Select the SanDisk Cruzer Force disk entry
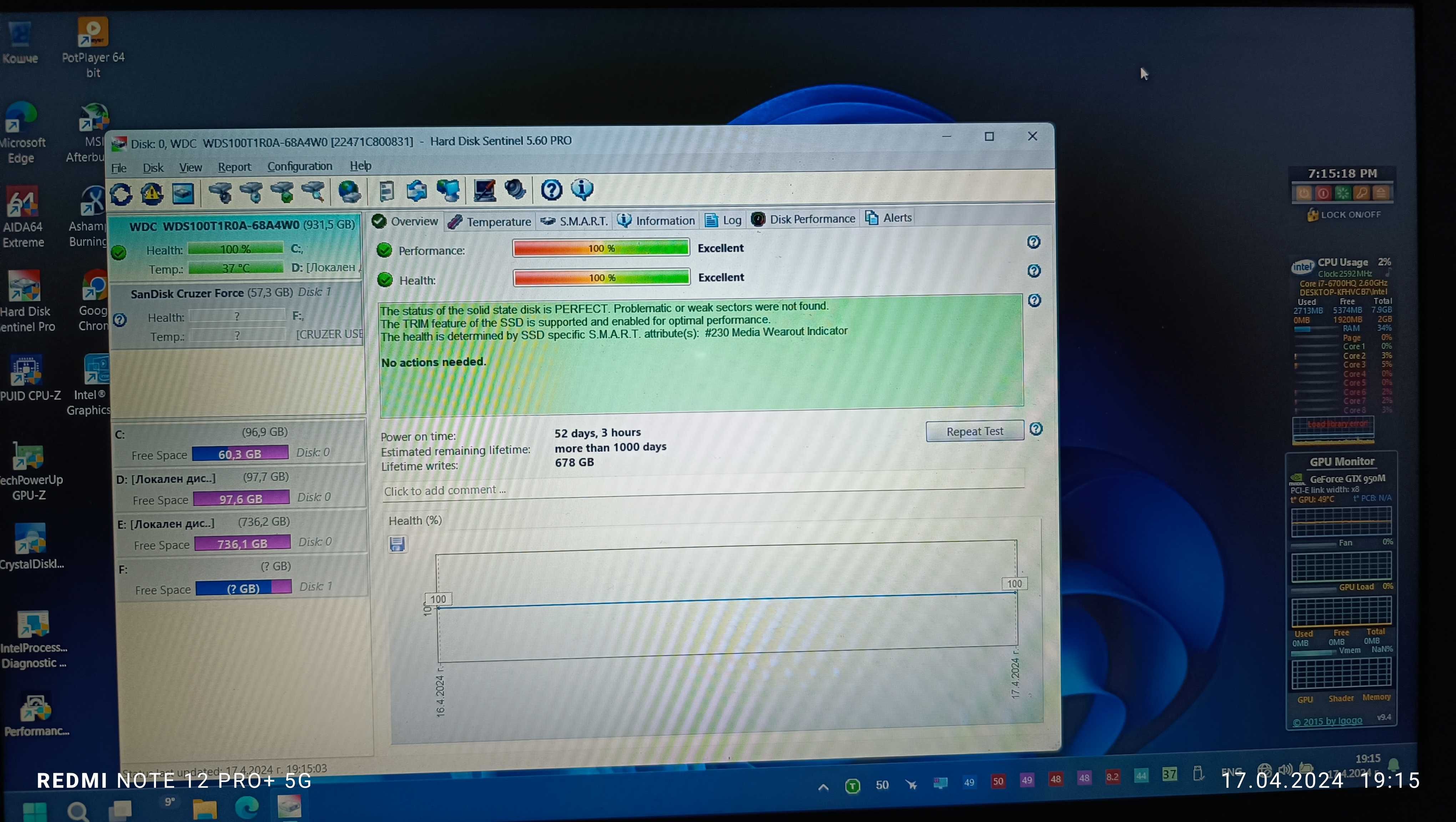Image resolution: width=1456 pixels, height=822 pixels. 237,315
